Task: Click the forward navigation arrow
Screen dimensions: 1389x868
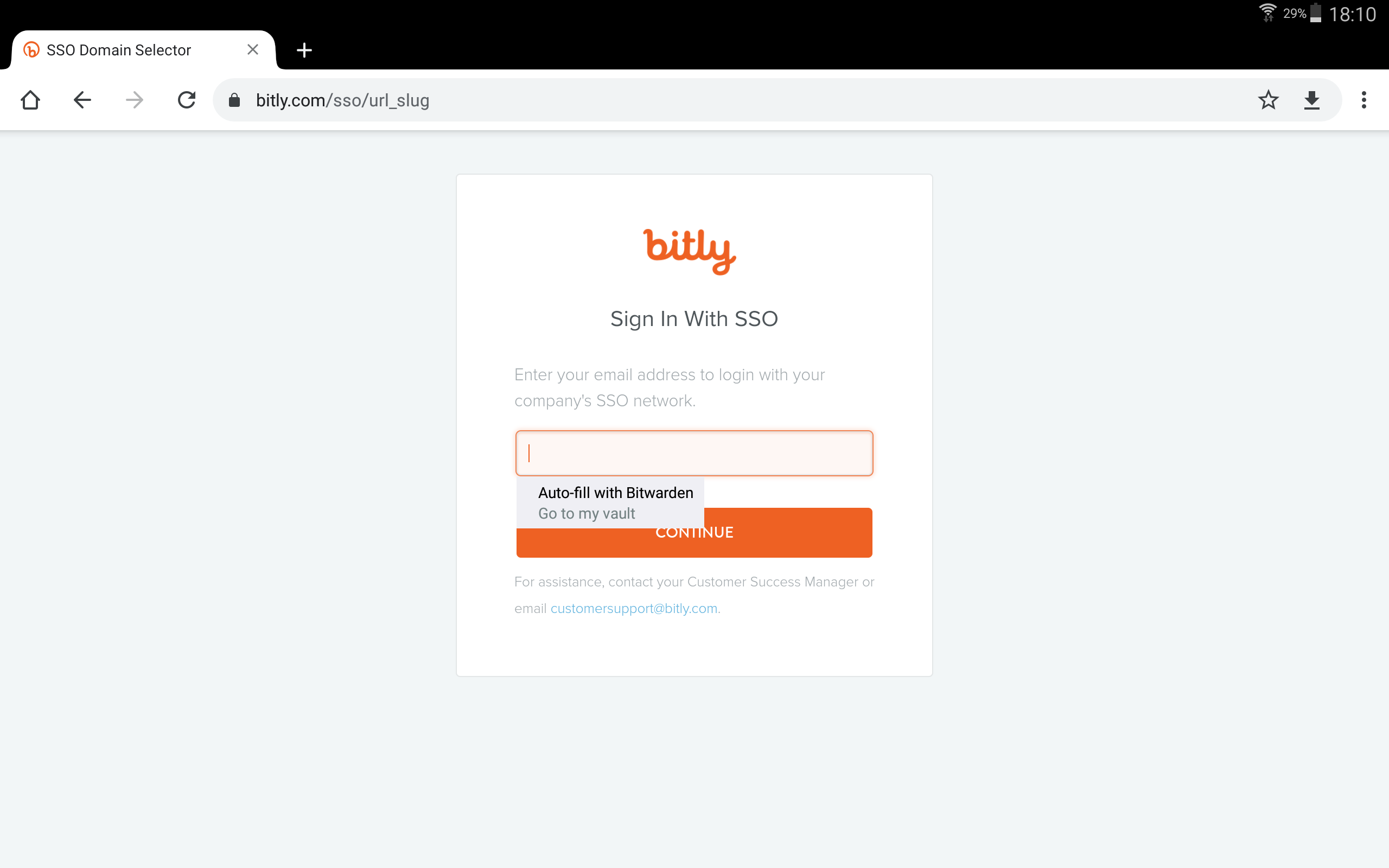Action: [x=135, y=100]
